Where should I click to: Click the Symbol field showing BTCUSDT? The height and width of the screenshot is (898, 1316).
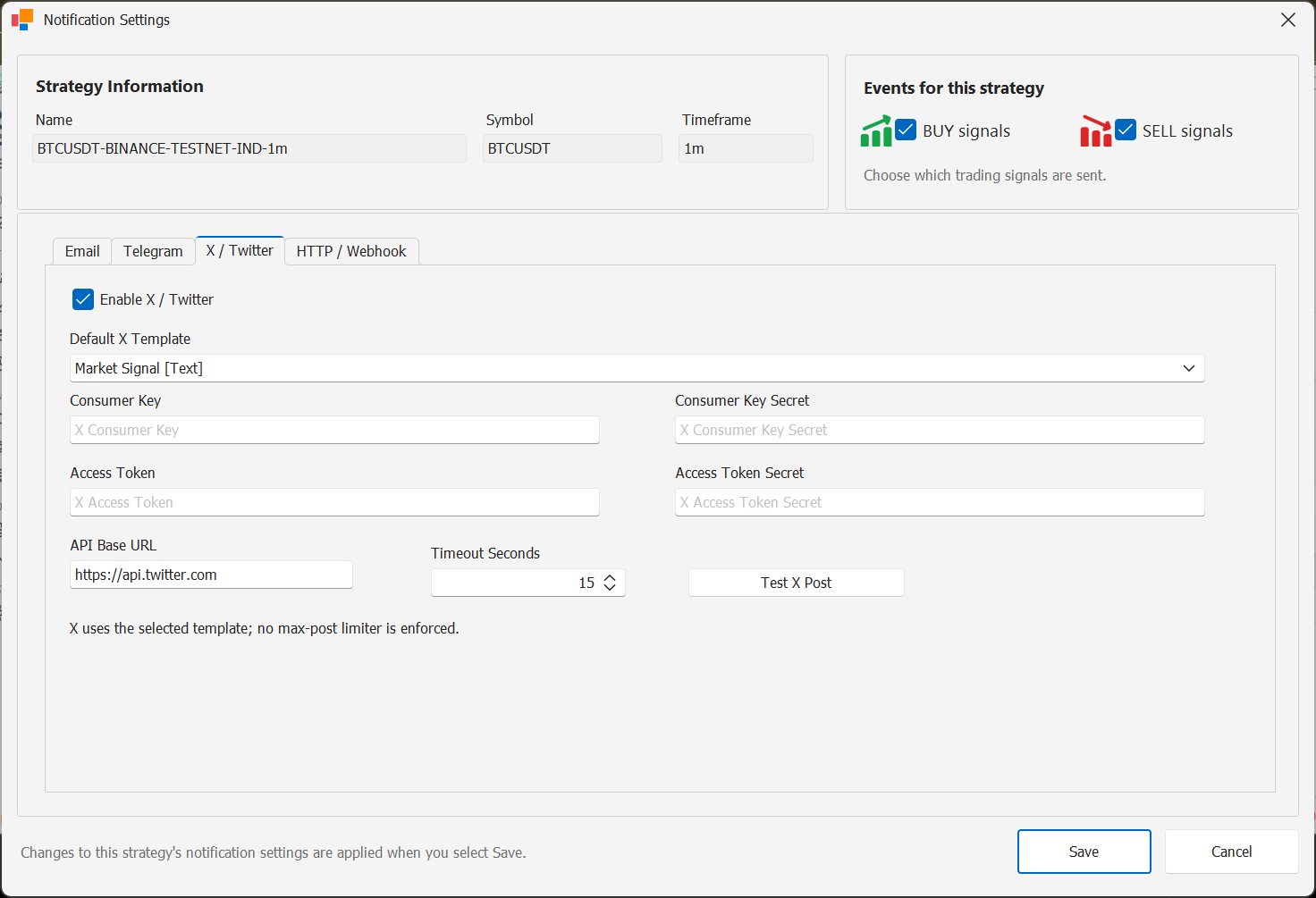pos(572,148)
